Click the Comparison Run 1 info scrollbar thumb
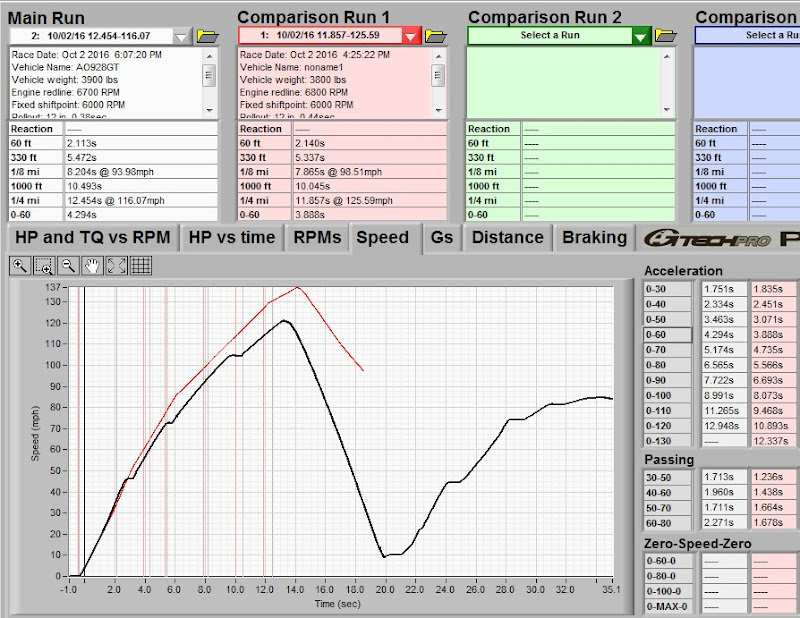The image size is (800, 618). pos(438,76)
